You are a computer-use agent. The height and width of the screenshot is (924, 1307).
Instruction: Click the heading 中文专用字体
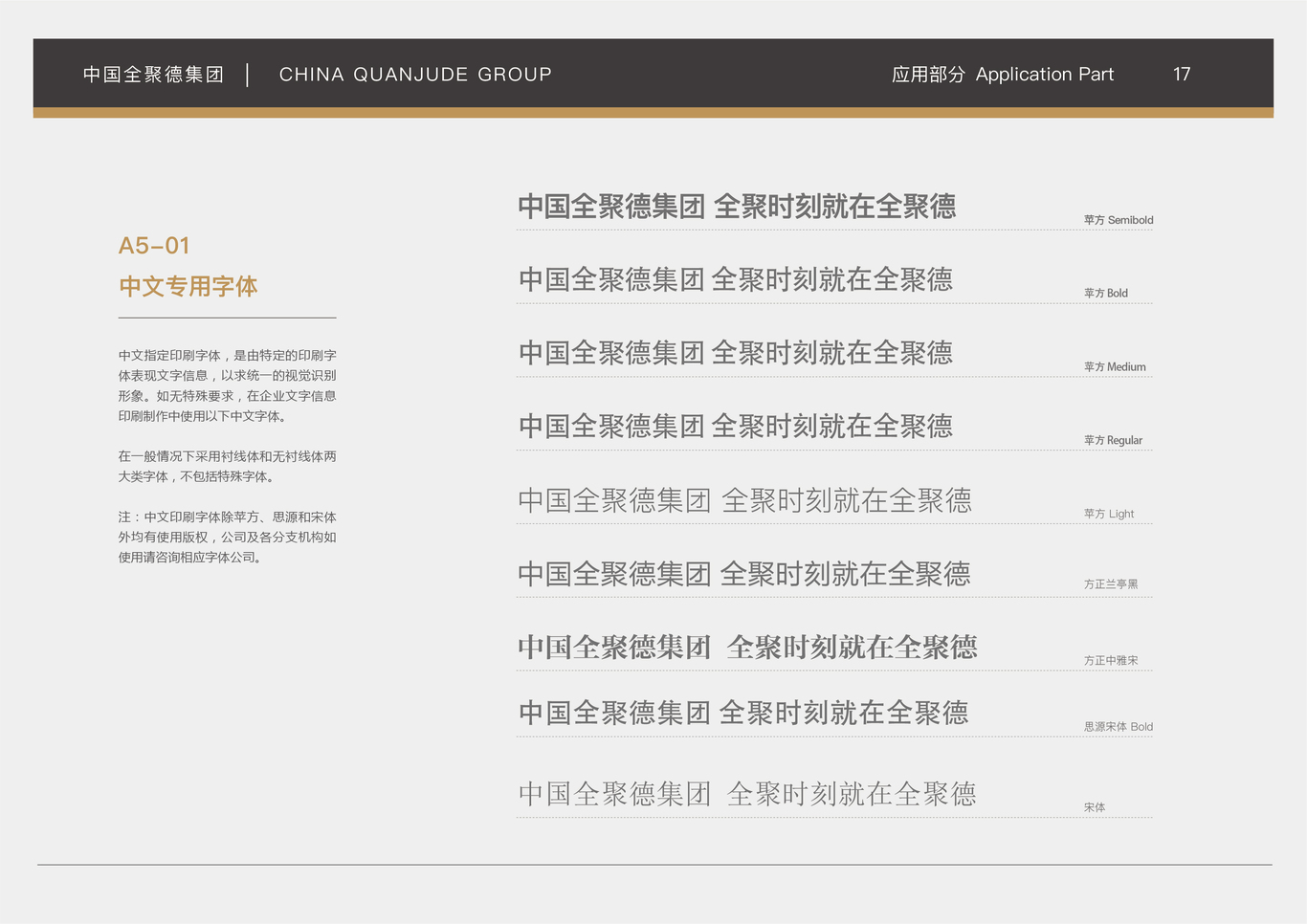click(188, 286)
